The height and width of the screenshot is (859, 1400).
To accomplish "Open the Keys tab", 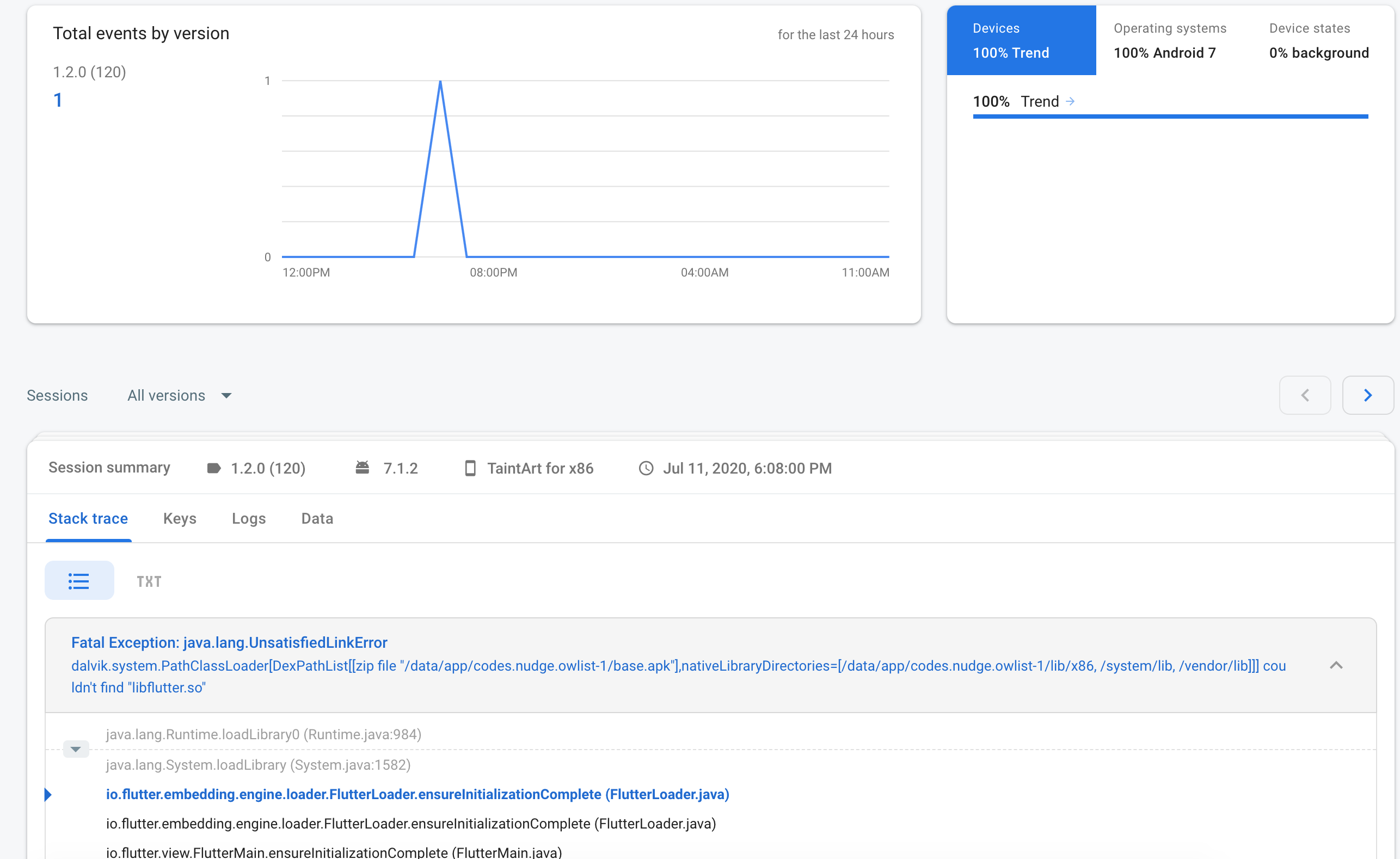I will pyautogui.click(x=180, y=519).
